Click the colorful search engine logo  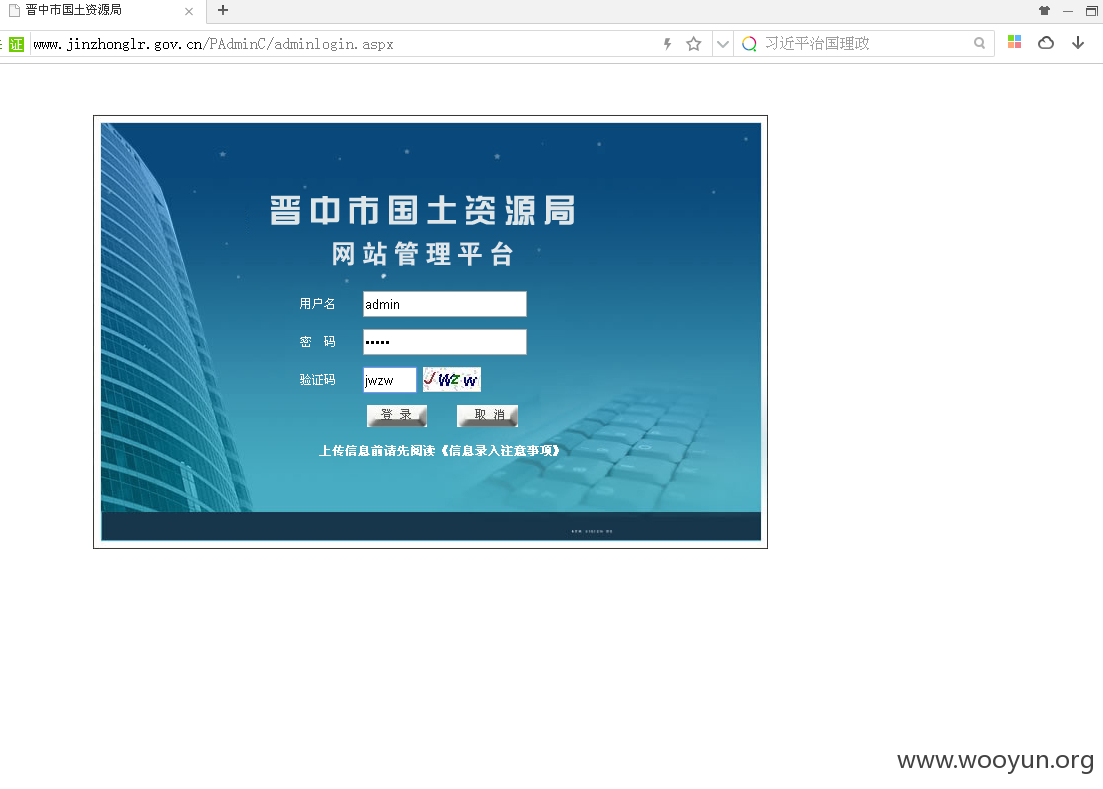click(x=749, y=44)
